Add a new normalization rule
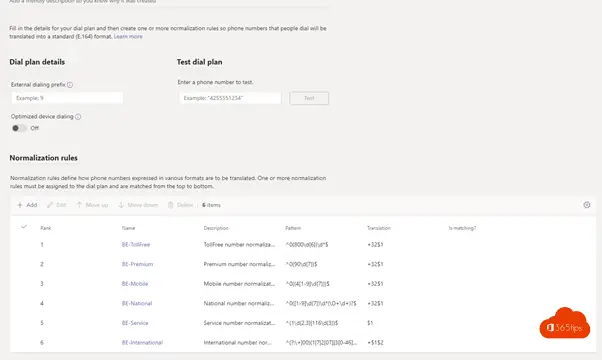The image size is (602, 360). coord(27,205)
